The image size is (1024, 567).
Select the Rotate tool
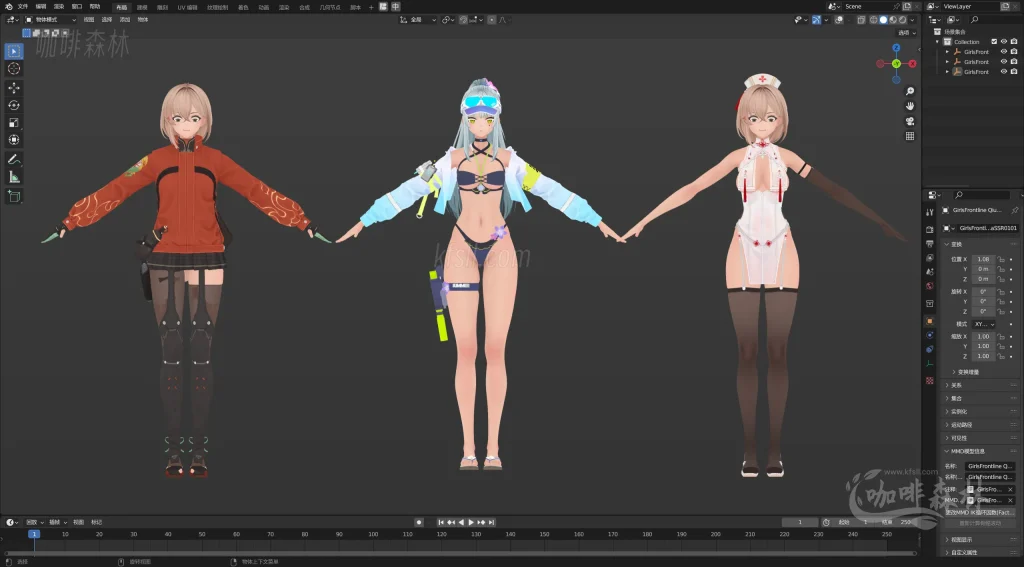click(x=14, y=105)
